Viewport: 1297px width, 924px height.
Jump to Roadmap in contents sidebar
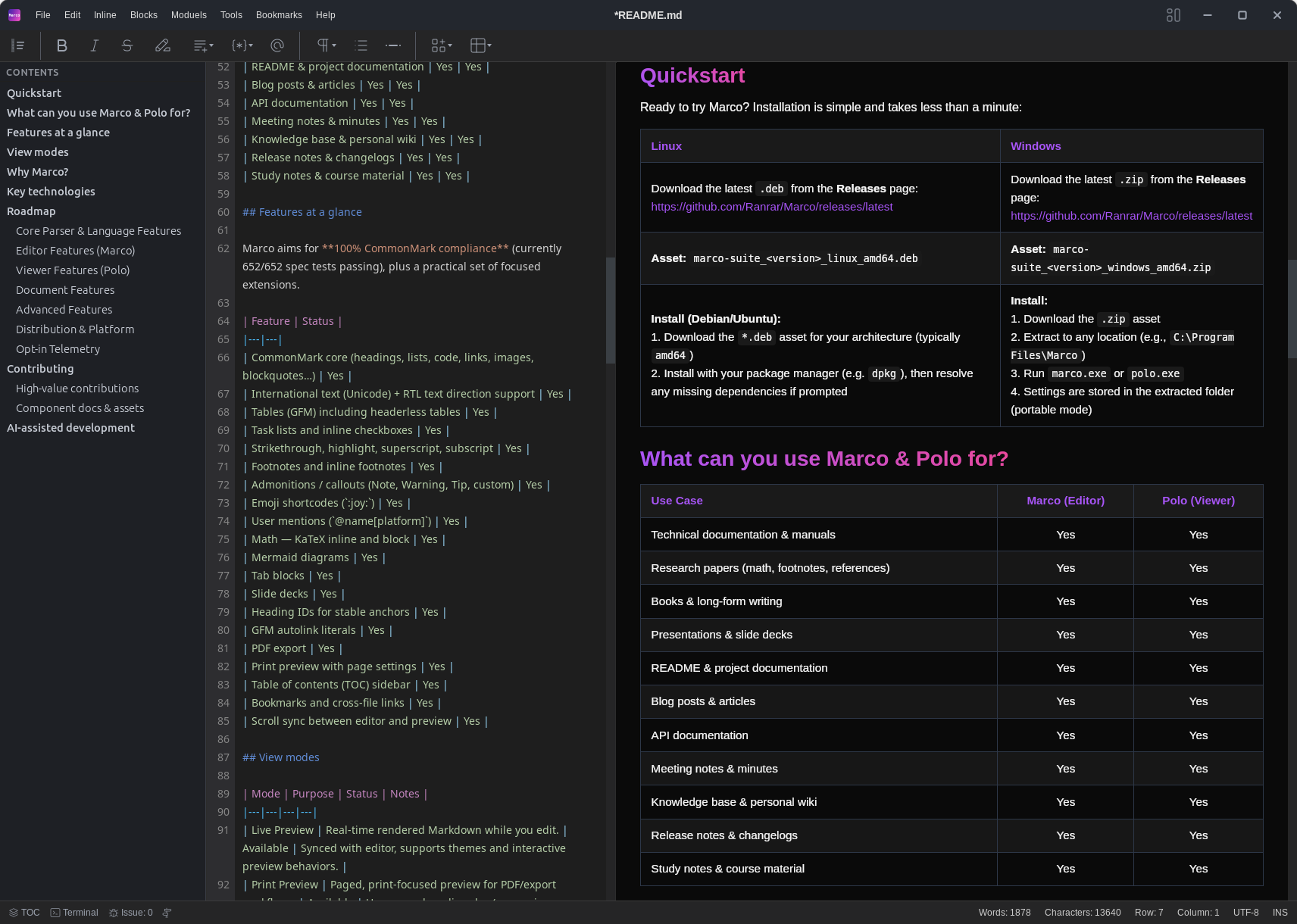(x=31, y=211)
